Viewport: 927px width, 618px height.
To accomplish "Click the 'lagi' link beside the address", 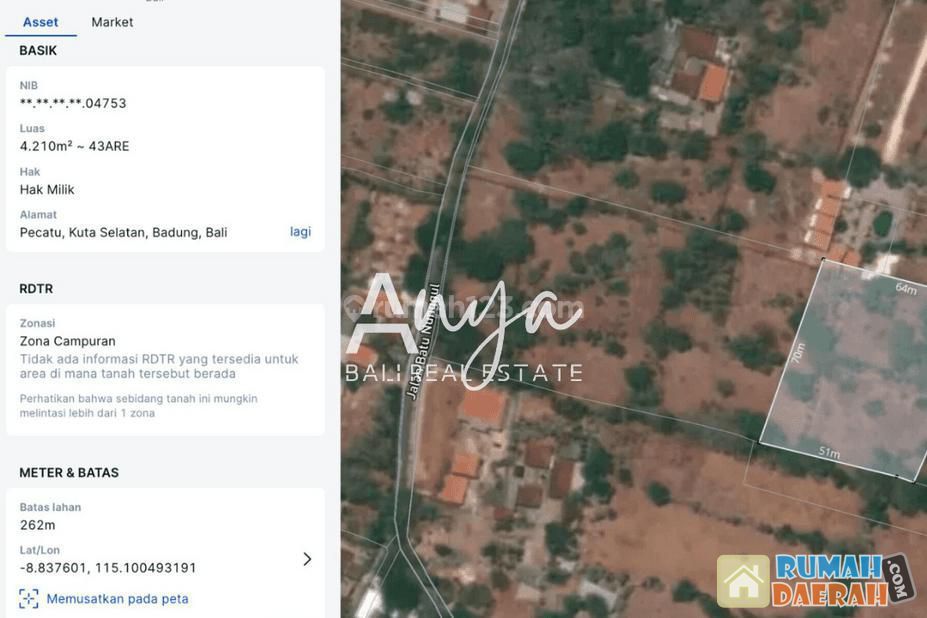I will tap(300, 232).
